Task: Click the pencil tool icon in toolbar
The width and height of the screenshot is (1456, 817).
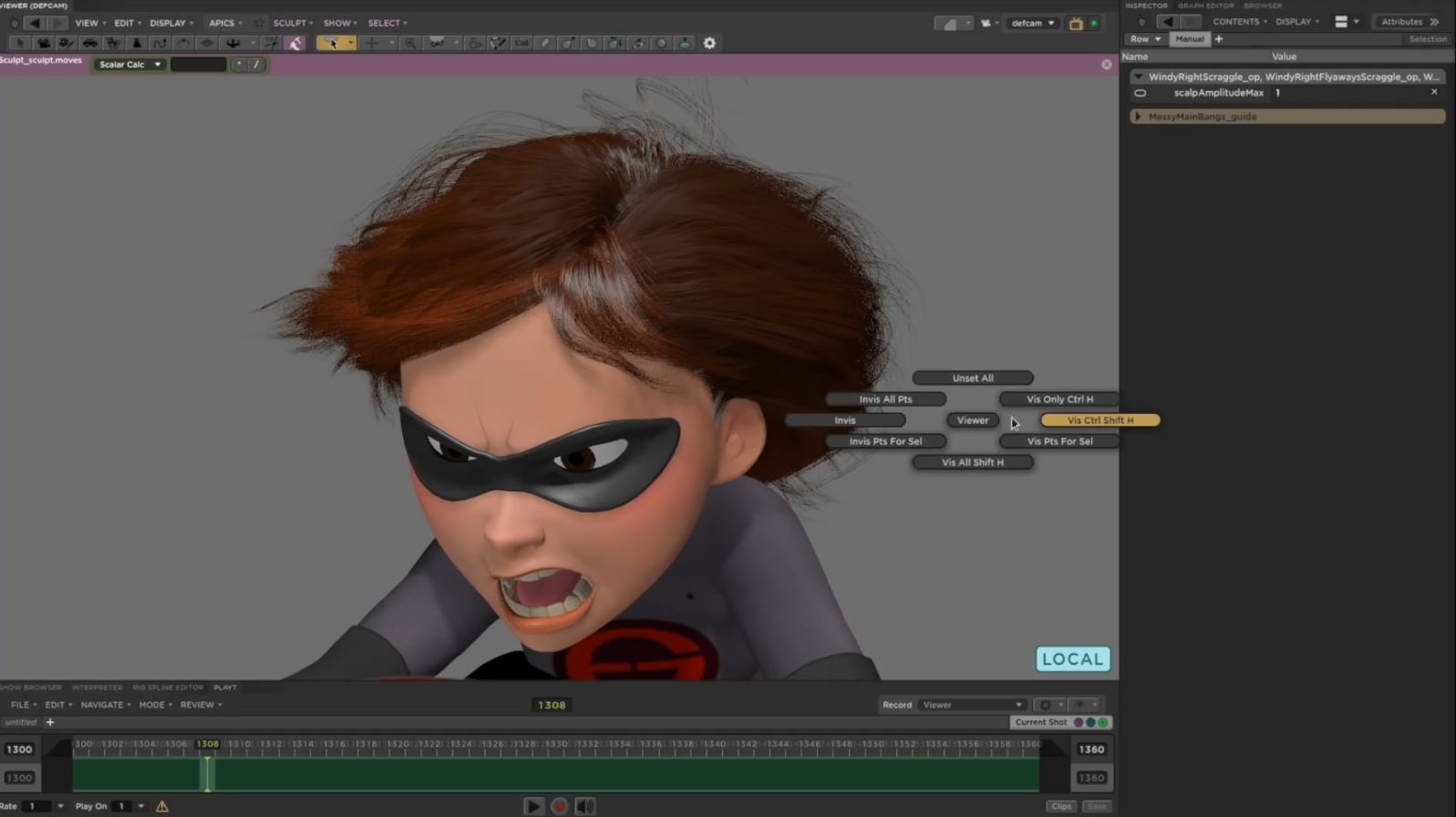Action: [545, 43]
